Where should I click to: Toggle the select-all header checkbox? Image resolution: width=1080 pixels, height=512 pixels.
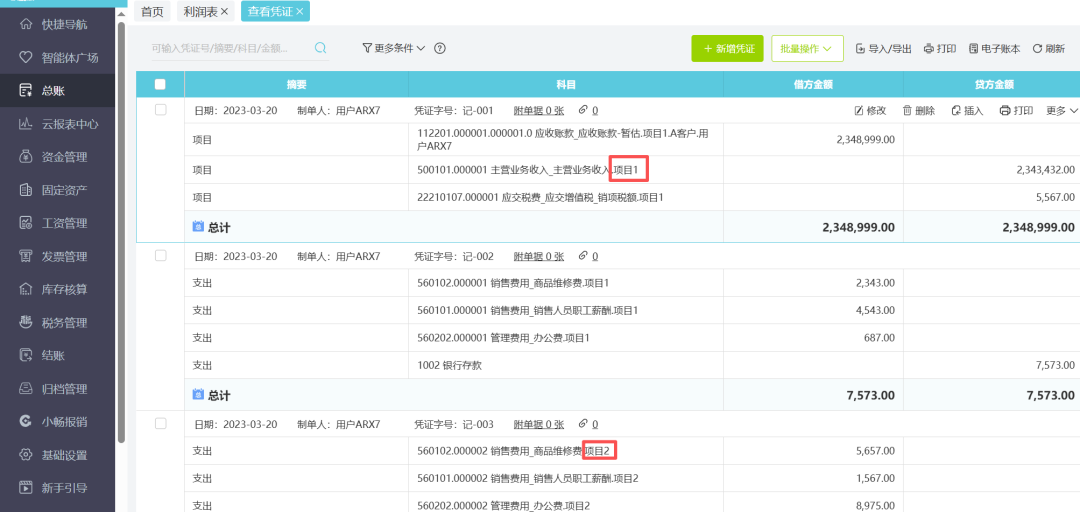[x=160, y=84]
